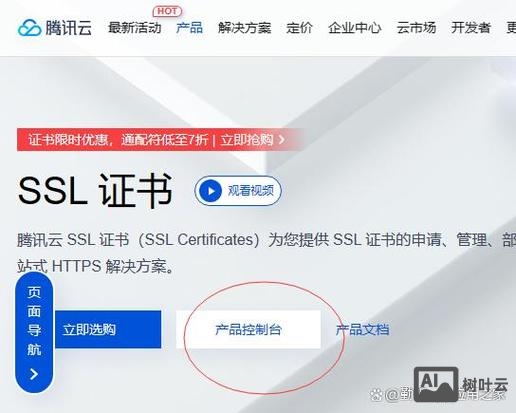Open 开发者 menu item
Screen dimensions: 516x413
[x=471, y=28]
